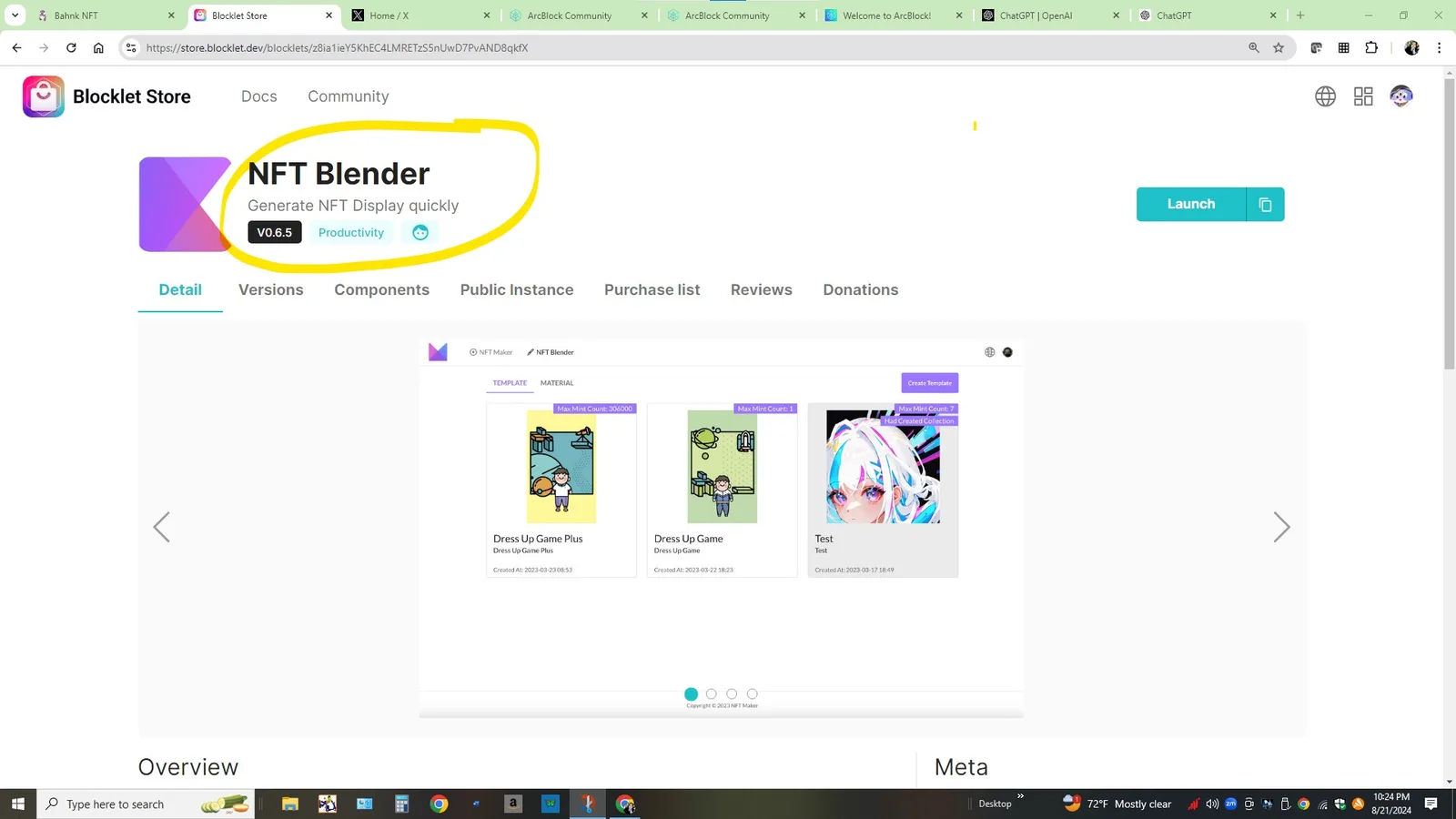Open the Chrome extensions puzzle icon
Viewport: 1456px width, 819px height.
[x=1371, y=47]
